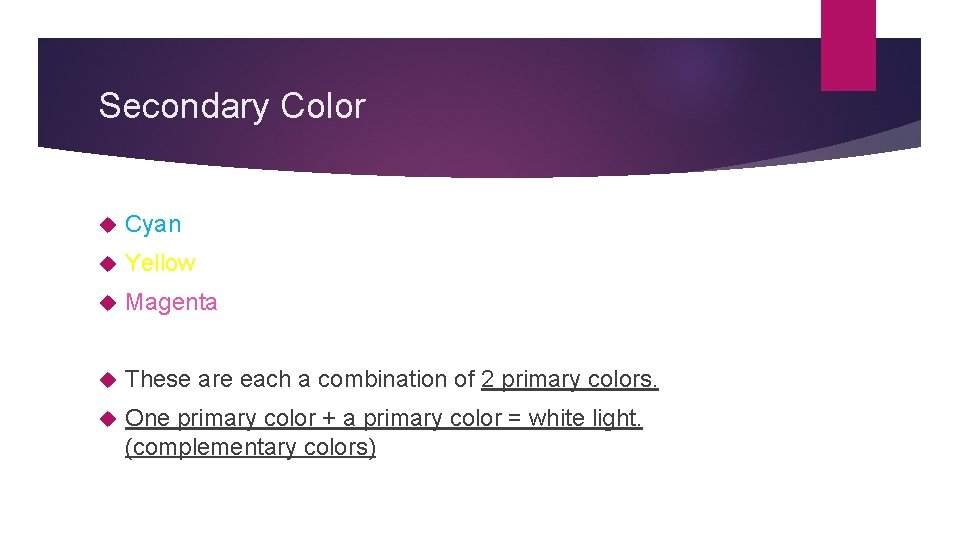Select the Magenta bullet text
Viewport: 960px width, 540px height.
pyautogui.click(x=171, y=302)
